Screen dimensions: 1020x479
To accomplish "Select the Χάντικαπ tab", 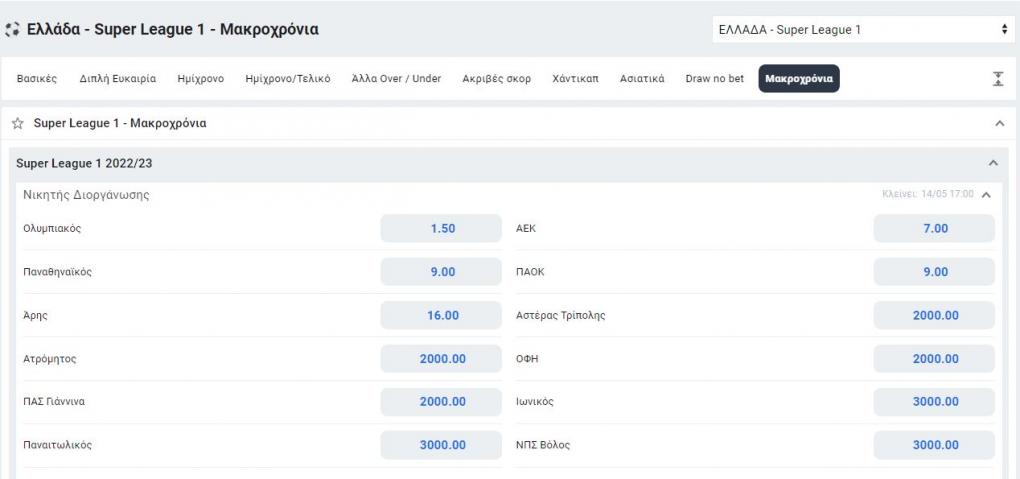I will 575,79.
